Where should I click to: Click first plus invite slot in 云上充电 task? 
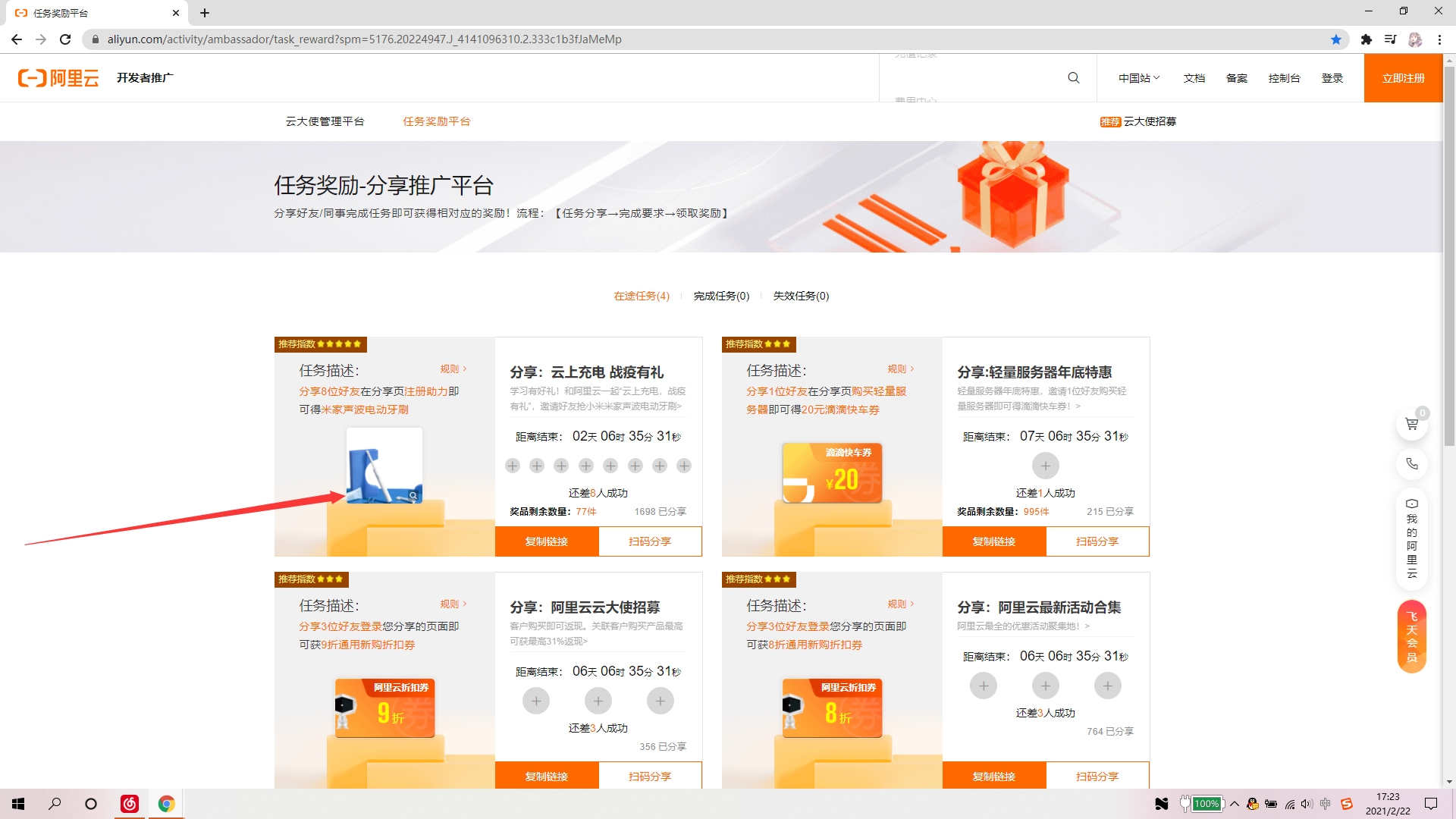point(513,466)
